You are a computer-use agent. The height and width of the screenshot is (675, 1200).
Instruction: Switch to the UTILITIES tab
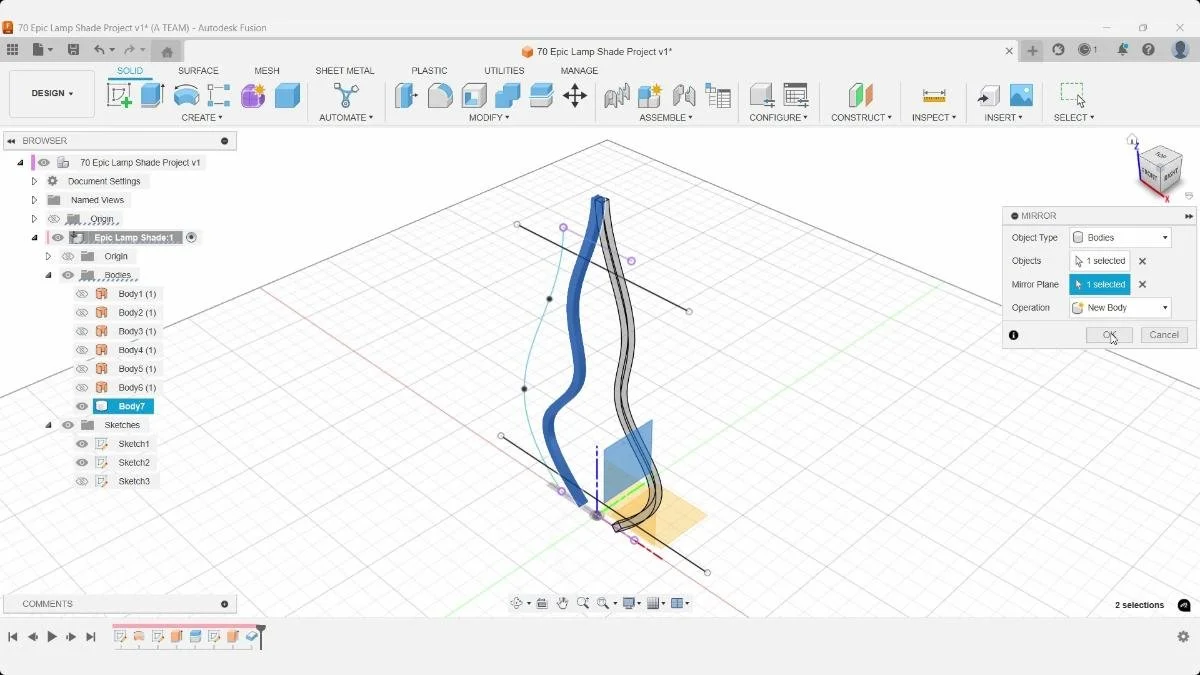point(504,71)
